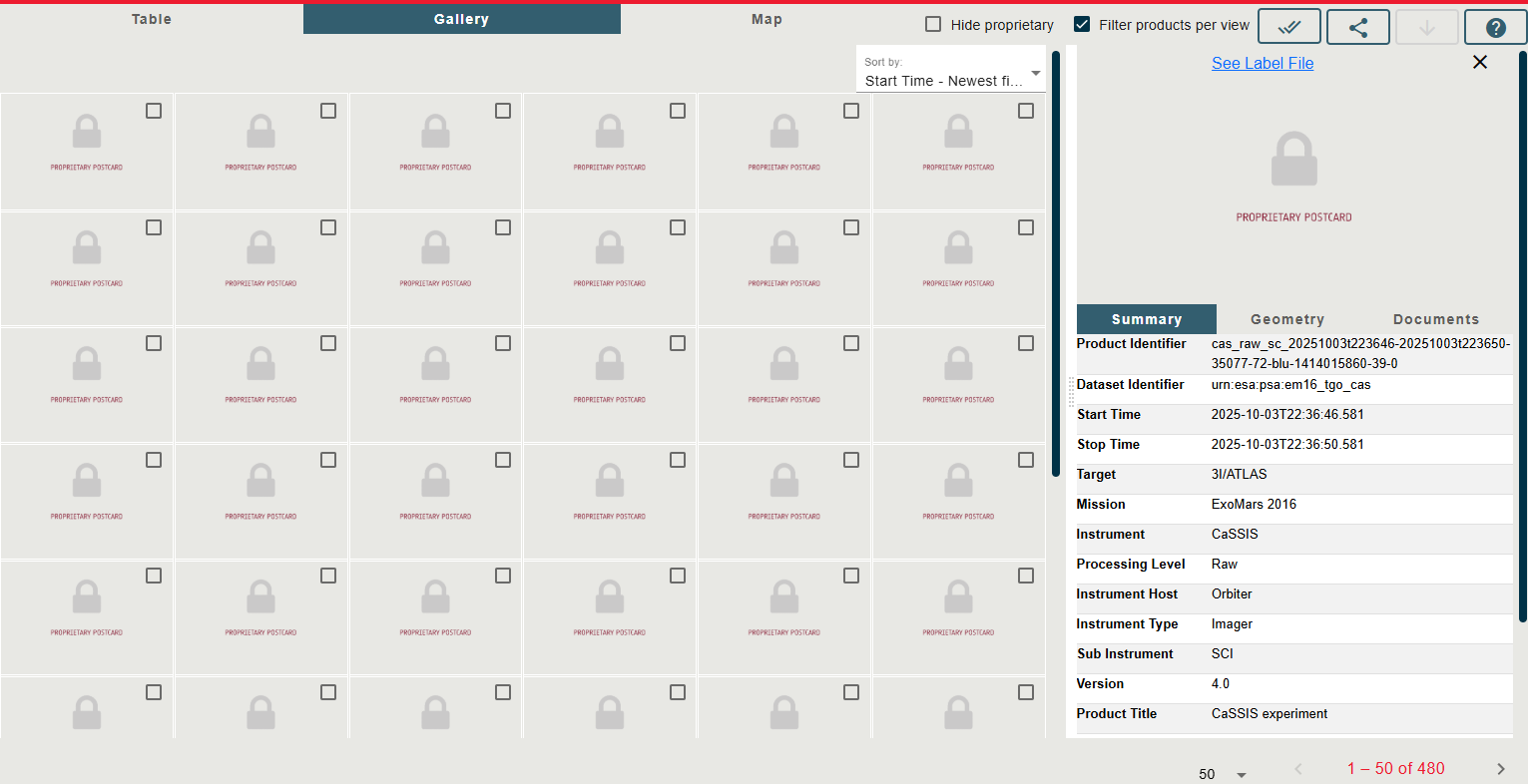Screen dimensions: 1528x784
Task: Tick checkbox on first-row, third-column postcard
Action: coord(503,111)
